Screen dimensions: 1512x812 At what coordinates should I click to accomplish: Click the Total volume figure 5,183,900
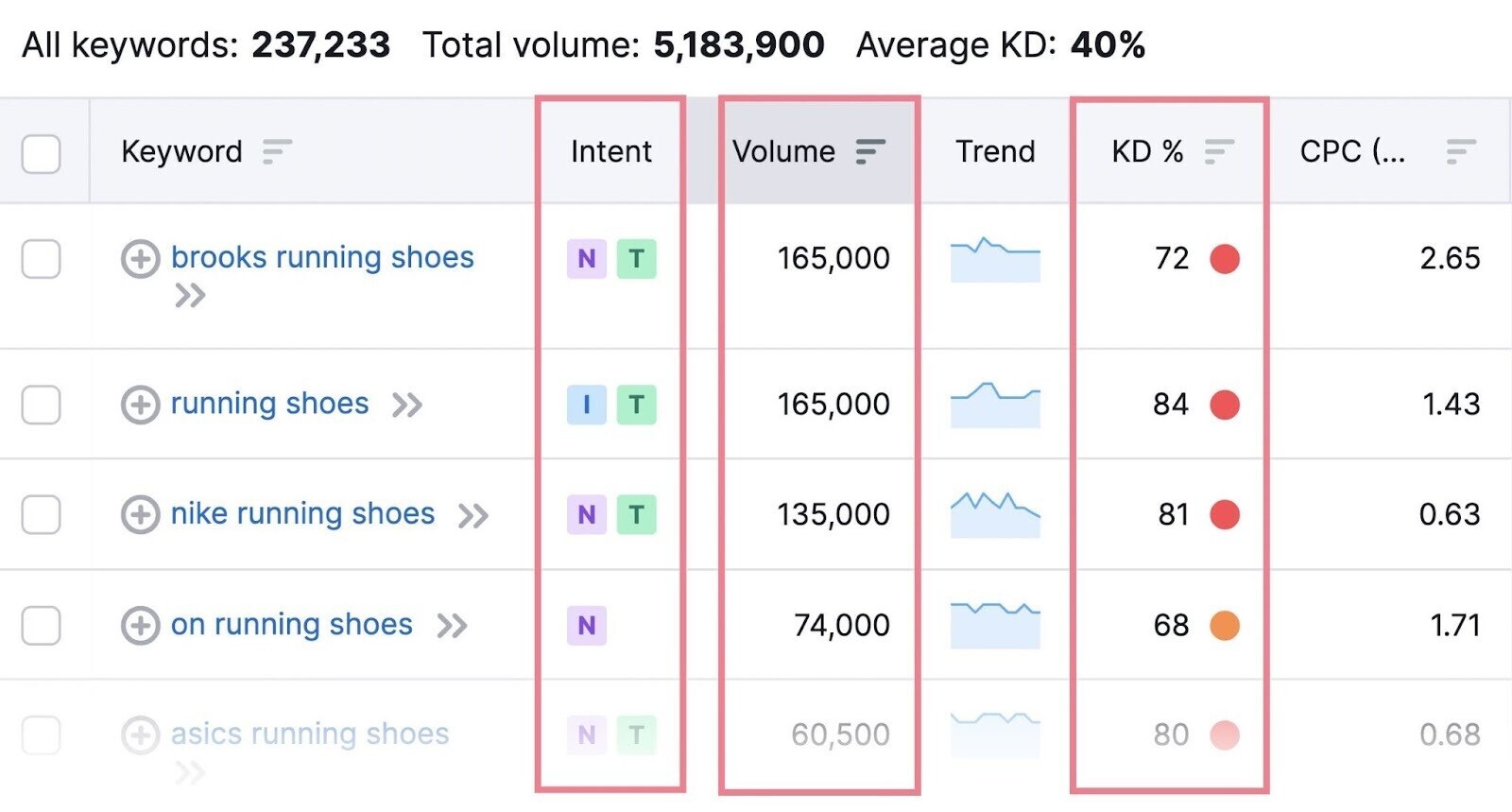click(739, 44)
